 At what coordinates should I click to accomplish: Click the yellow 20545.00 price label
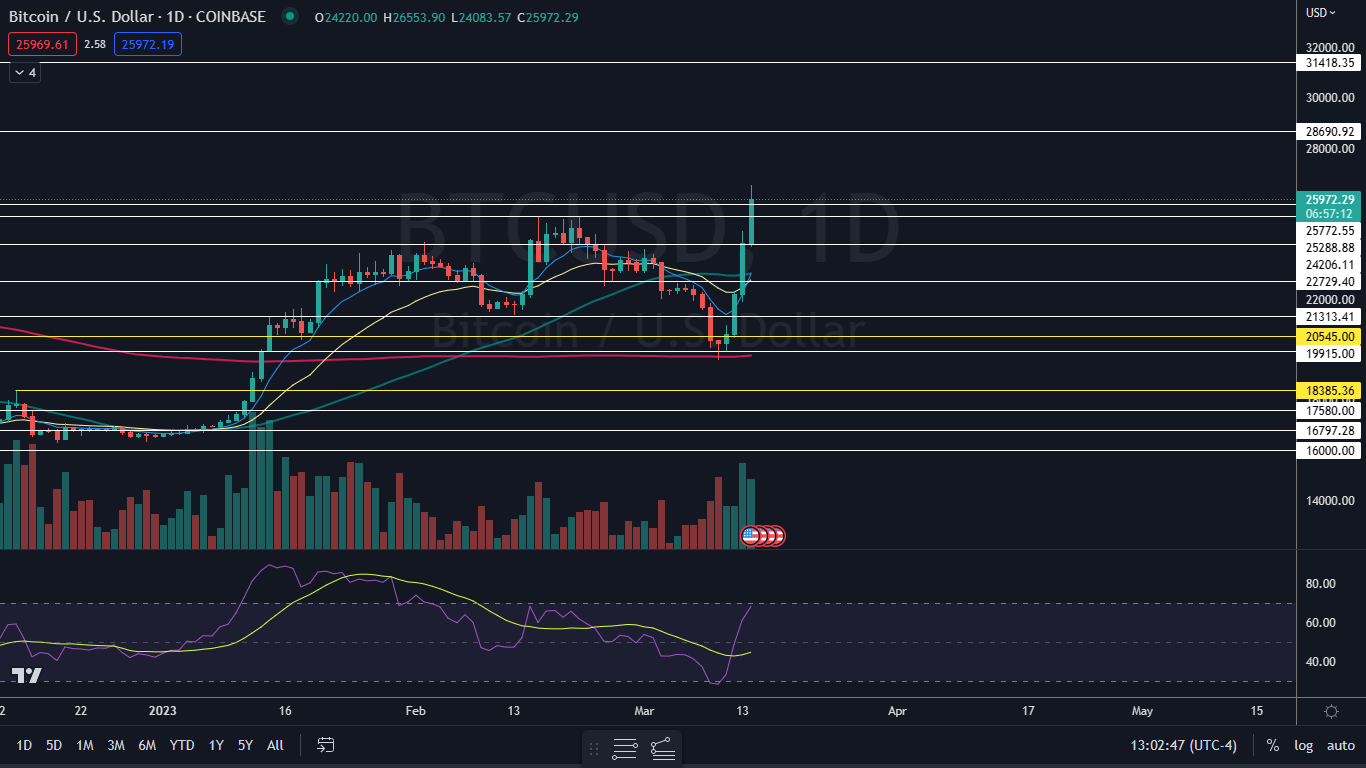click(1330, 337)
